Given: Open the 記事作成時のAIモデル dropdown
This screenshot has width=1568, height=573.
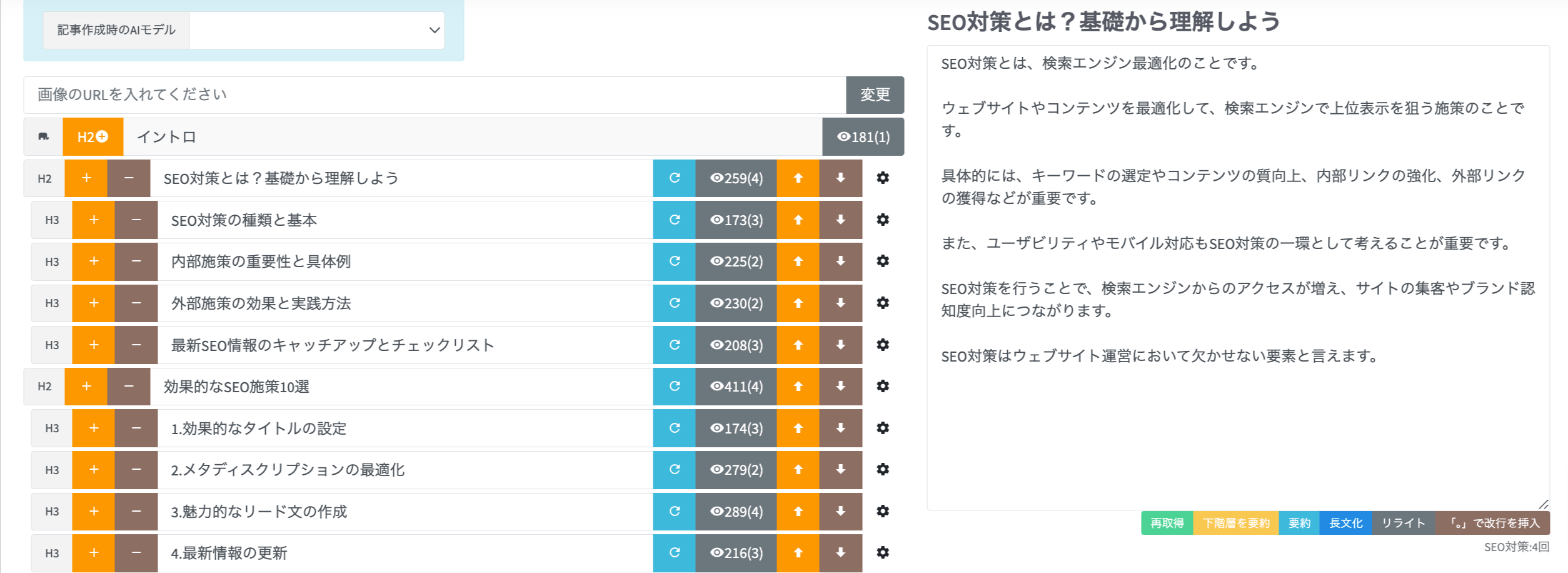Looking at the screenshot, I should (316, 30).
